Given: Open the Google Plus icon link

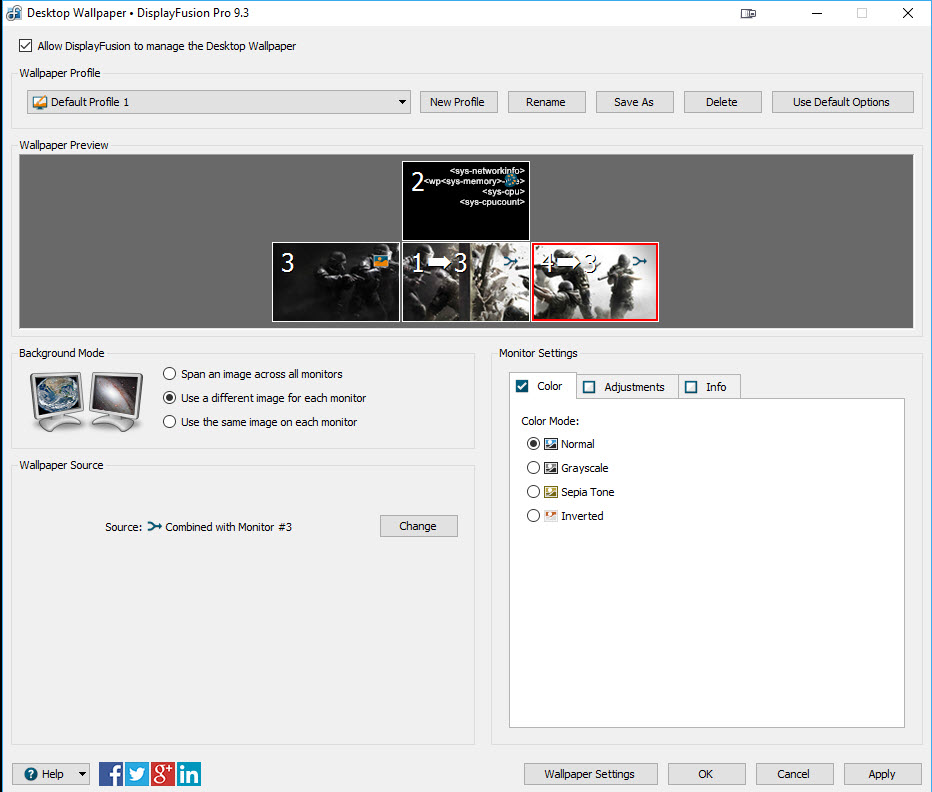Looking at the screenshot, I should point(163,773).
